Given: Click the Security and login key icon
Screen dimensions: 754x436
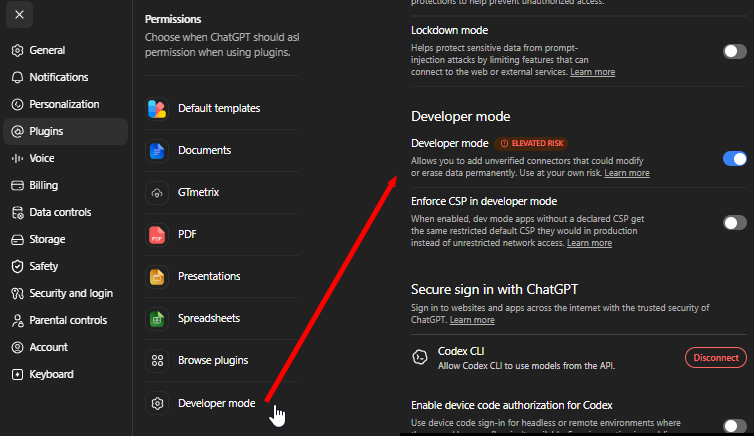Looking at the screenshot, I should tap(17, 293).
